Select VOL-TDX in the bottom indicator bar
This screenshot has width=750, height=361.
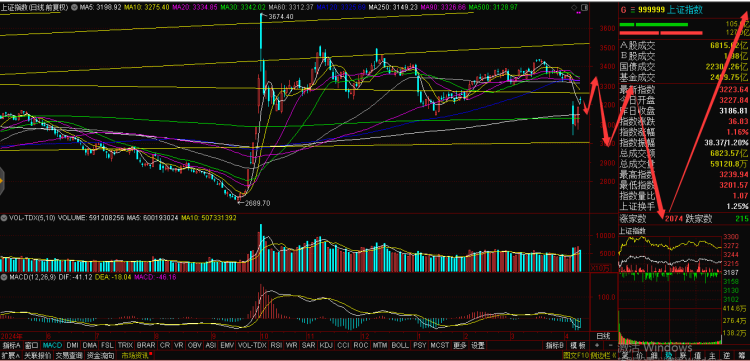[252, 345]
